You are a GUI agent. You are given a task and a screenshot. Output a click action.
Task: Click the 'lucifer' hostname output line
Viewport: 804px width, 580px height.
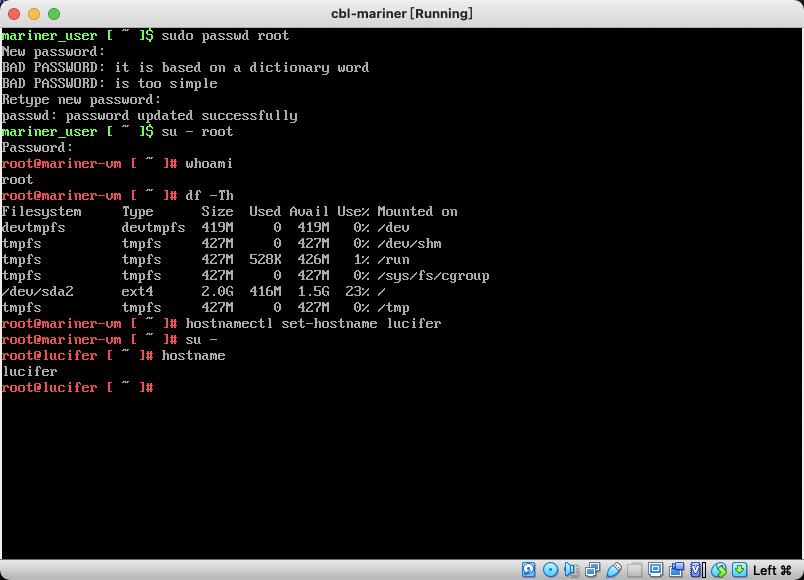click(x=30, y=371)
